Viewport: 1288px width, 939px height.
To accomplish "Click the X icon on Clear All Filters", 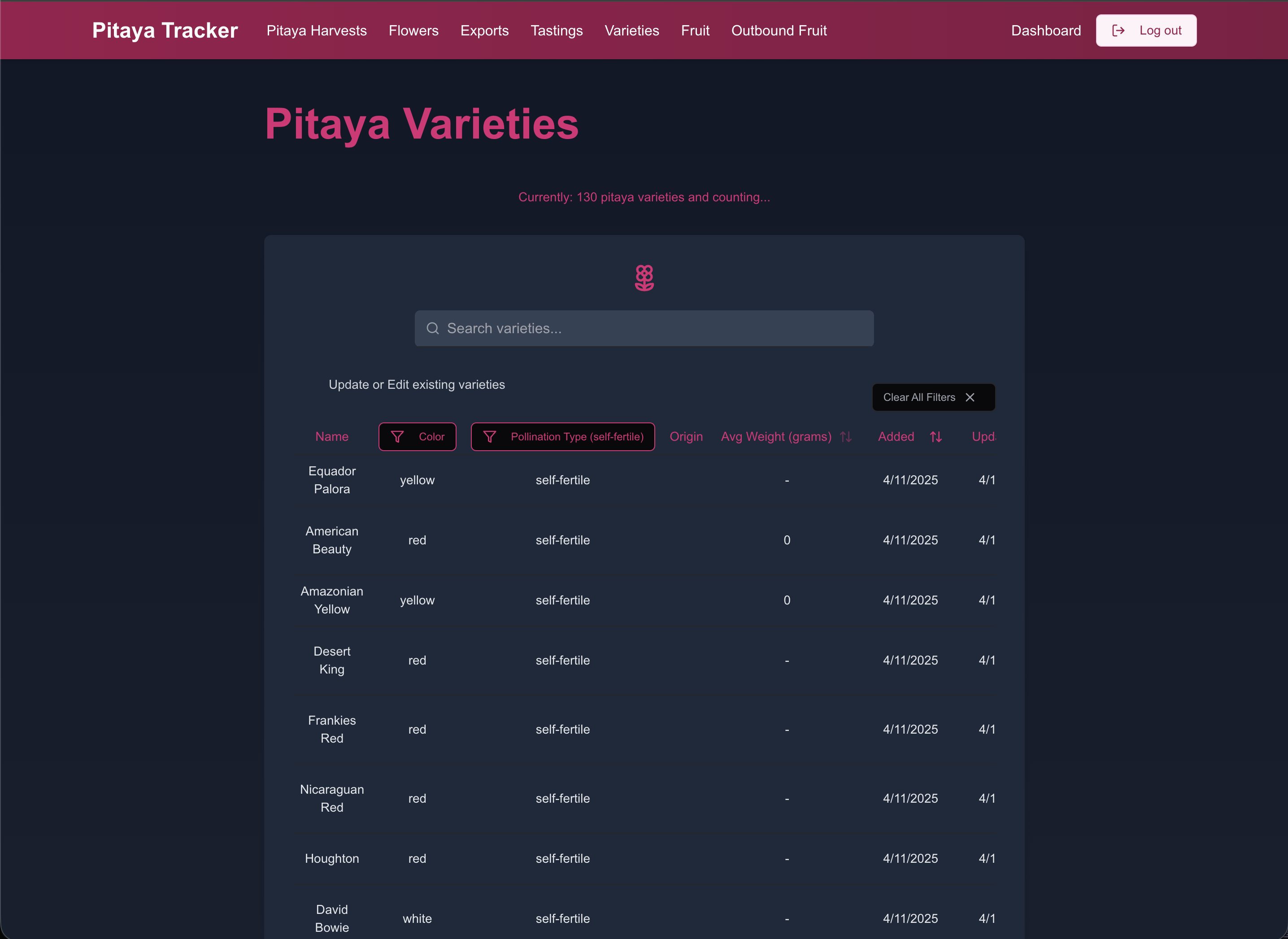I will click(x=970, y=397).
